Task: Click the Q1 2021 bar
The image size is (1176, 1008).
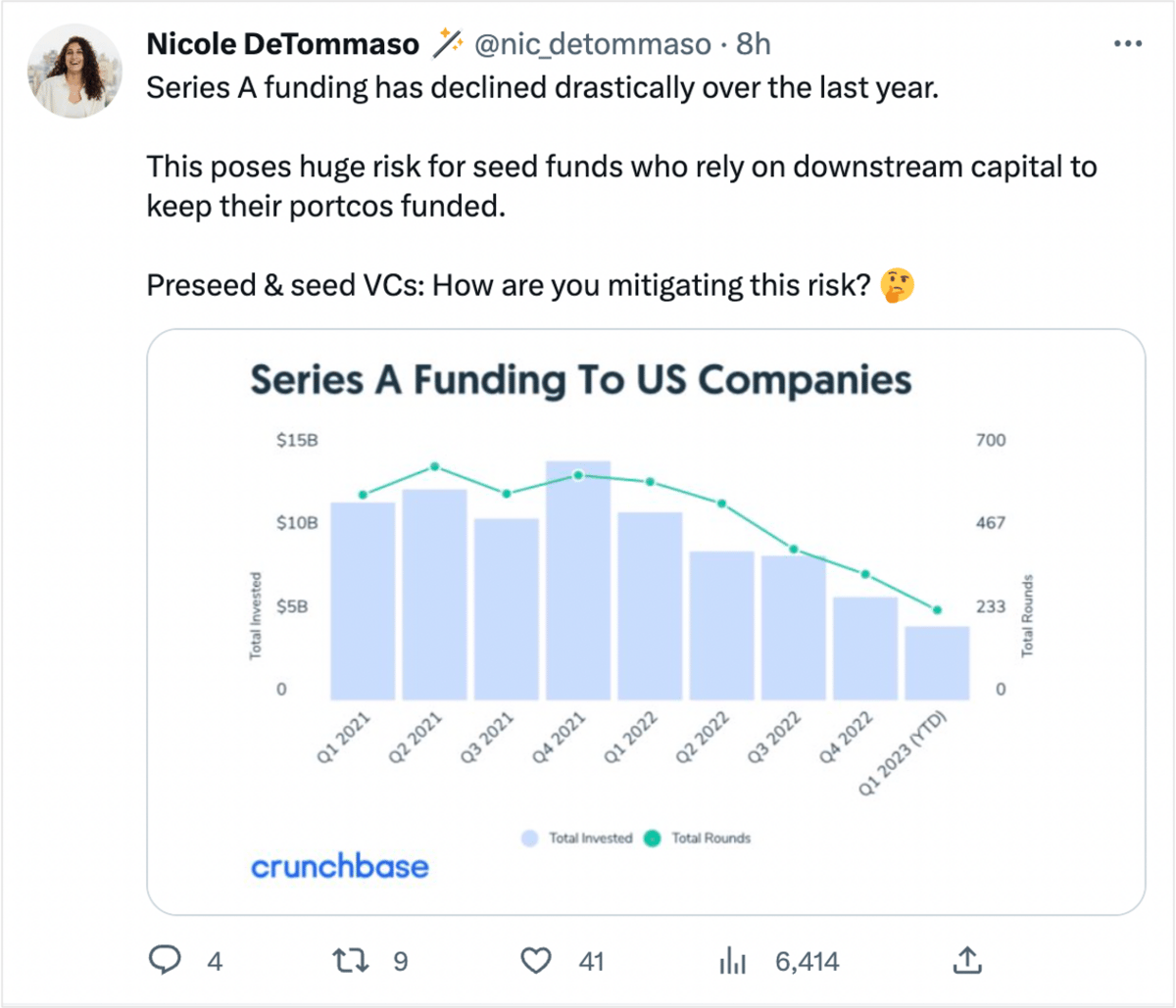Action: pyautogui.click(x=363, y=600)
